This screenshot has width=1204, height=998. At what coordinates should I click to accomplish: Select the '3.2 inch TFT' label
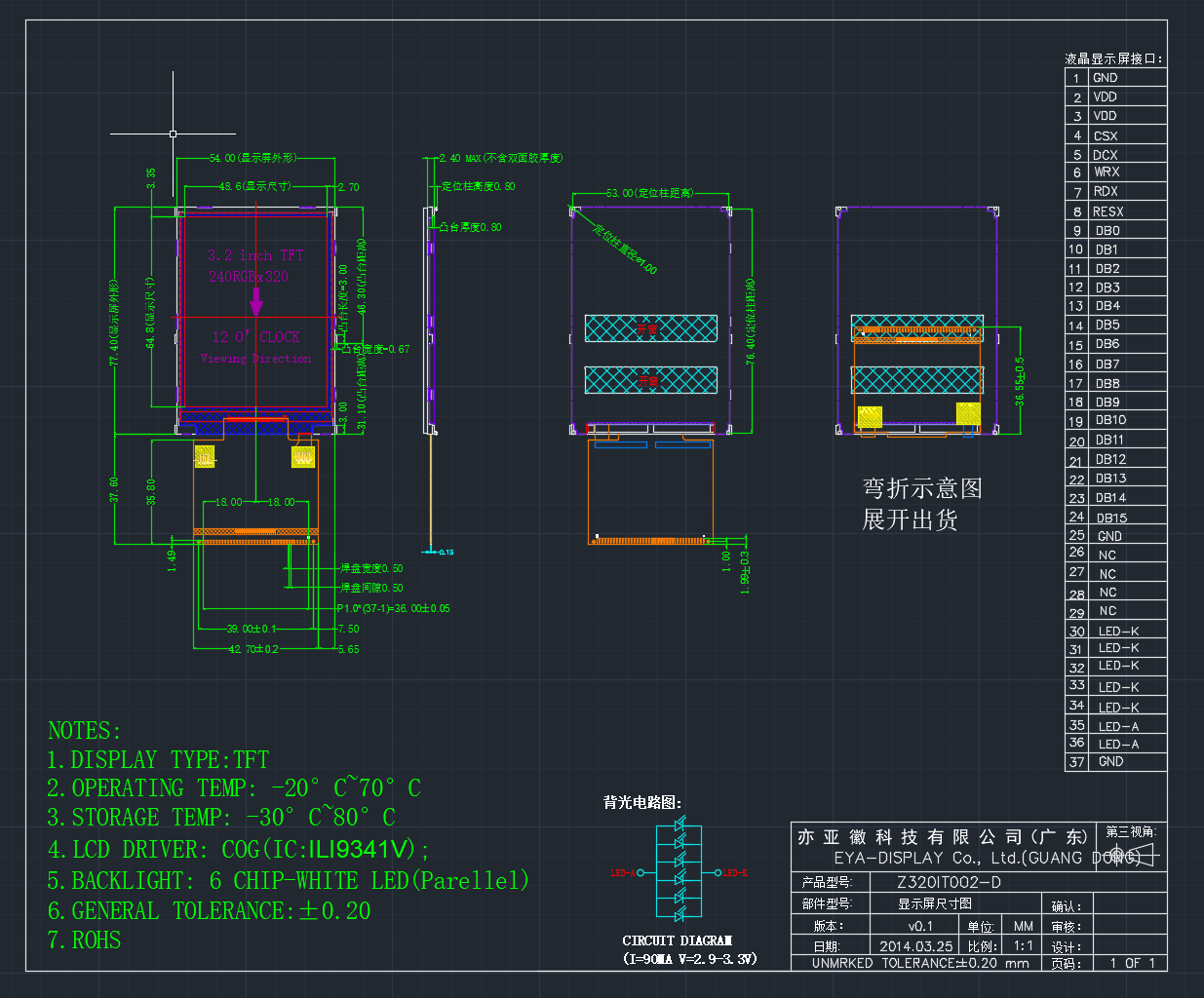(255, 255)
